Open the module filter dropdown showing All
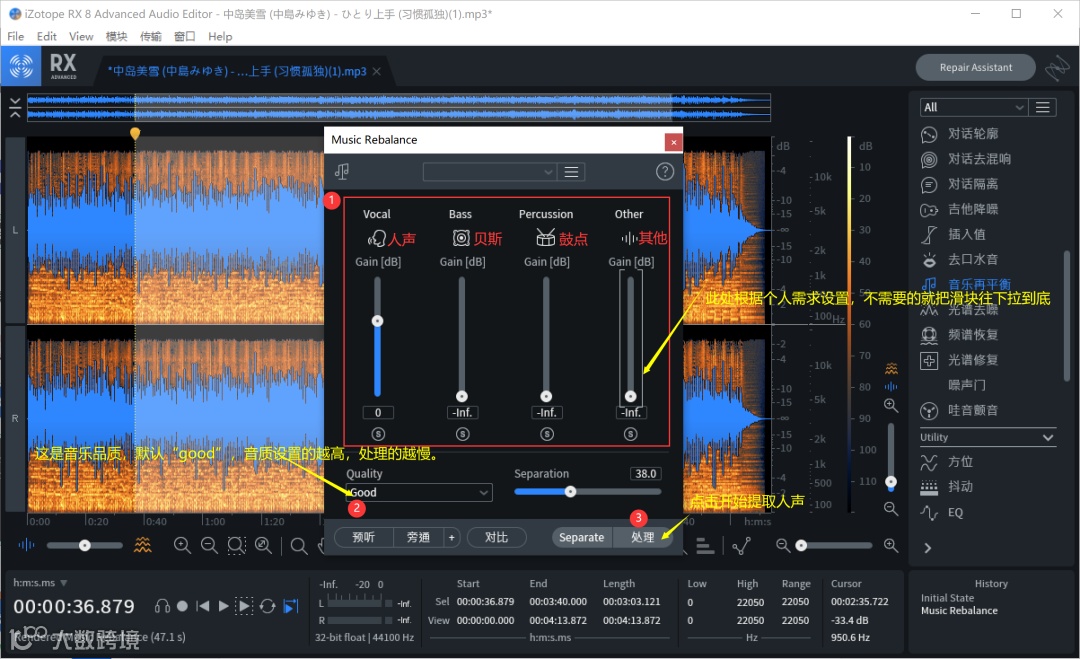This screenshot has width=1080, height=659. point(973,107)
